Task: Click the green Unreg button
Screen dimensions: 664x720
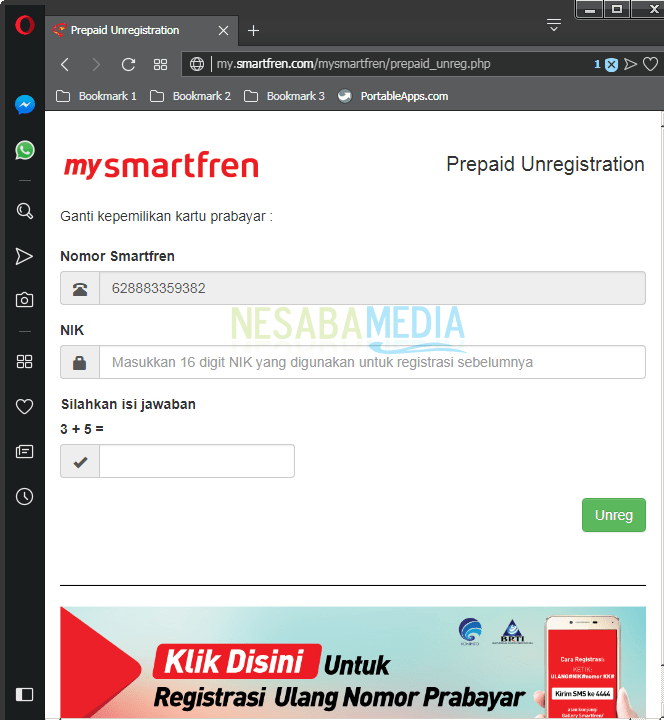Action: pyautogui.click(x=614, y=515)
